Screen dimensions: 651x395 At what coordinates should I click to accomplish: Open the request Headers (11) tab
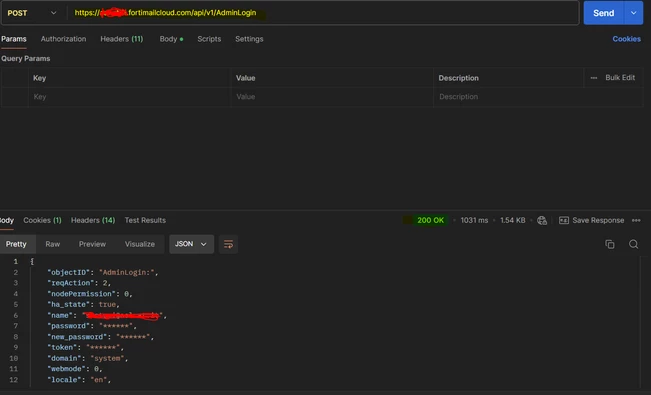pos(122,39)
